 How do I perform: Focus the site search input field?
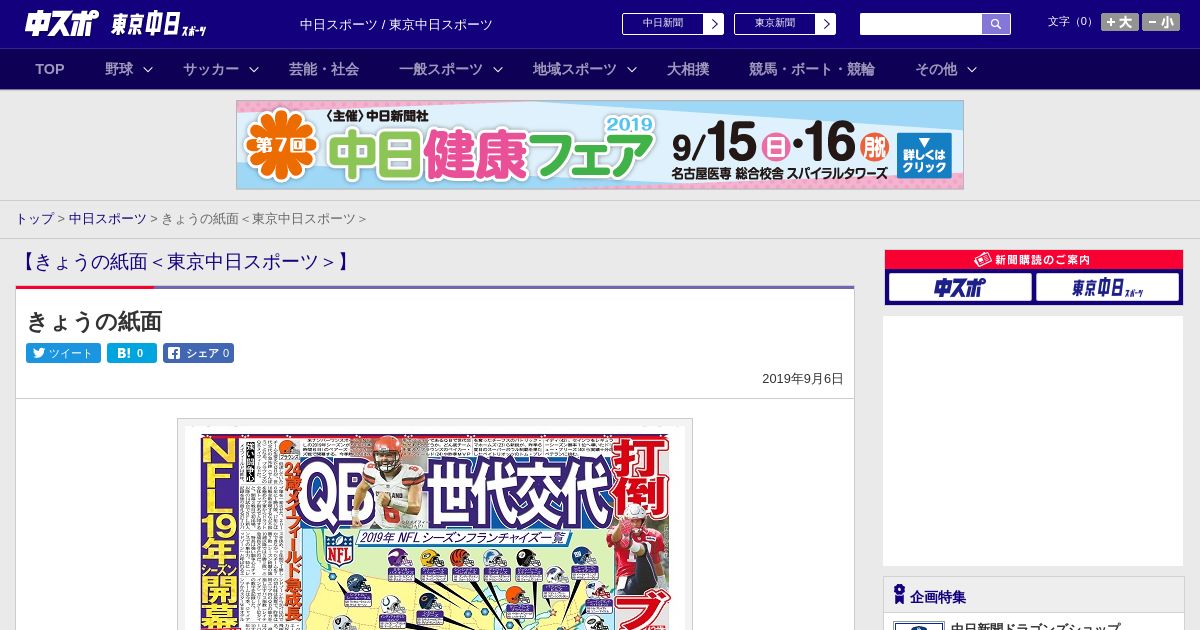click(x=921, y=24)
